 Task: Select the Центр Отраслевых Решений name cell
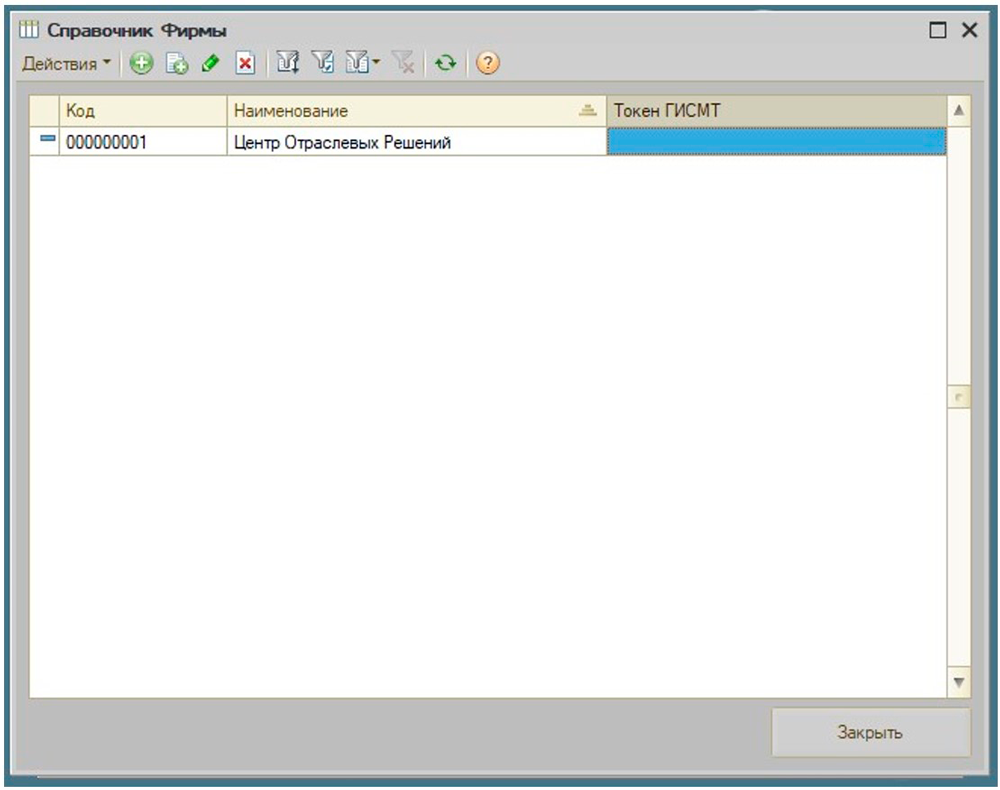tap(416, 142)
